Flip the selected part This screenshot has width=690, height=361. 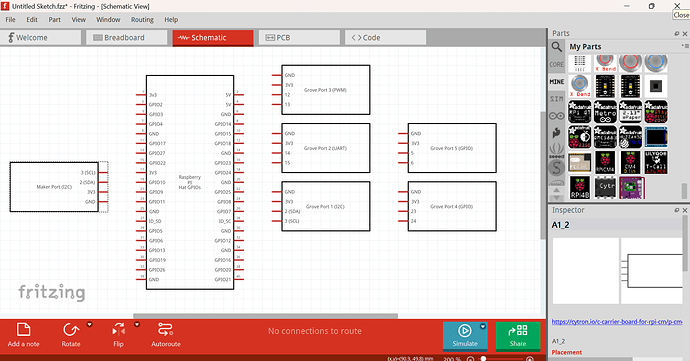118,335
